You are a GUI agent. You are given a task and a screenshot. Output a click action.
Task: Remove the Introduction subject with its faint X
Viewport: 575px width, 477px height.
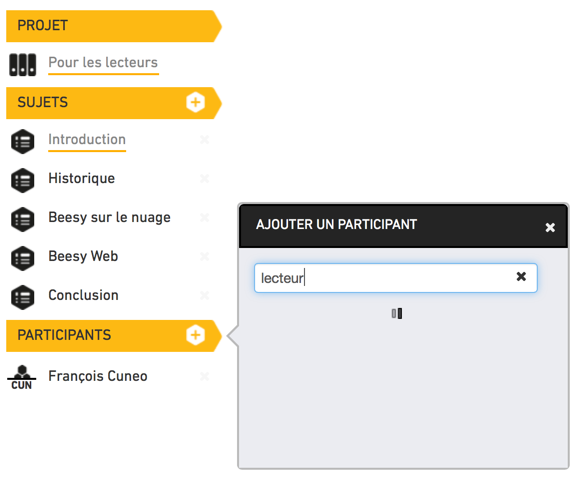point(205,139)
